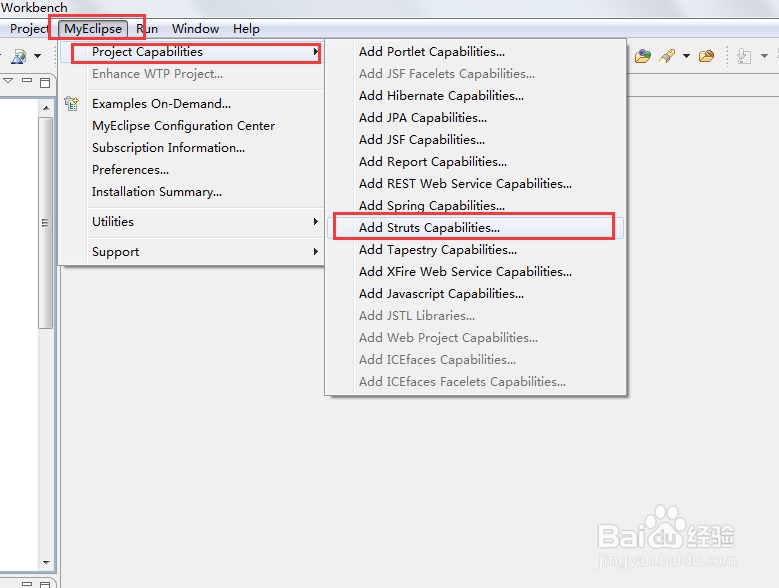Image resolution: width=779 pixels, height=588 pixels.
Task: Choose Add Javascript Capabilities
Action: (x=475, y=294)
